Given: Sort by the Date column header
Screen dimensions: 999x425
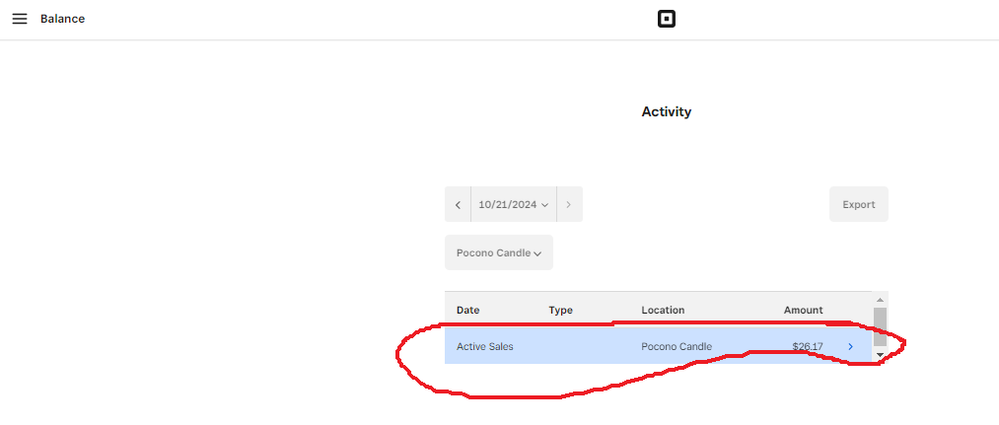Looking at the screenshot, I should pyautogui.click(x=468, y=310).
